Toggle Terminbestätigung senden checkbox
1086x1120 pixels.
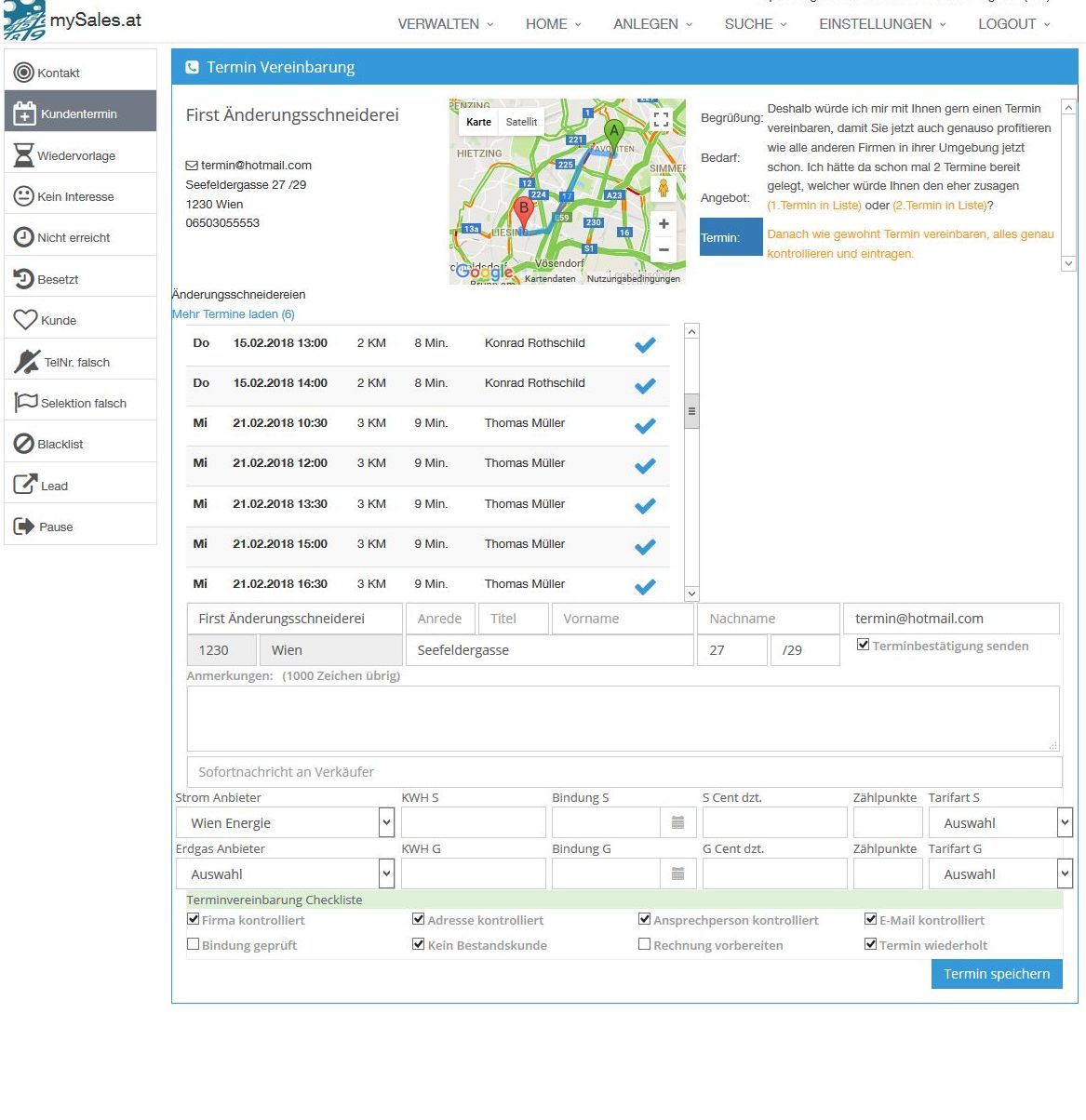point(864,645)
